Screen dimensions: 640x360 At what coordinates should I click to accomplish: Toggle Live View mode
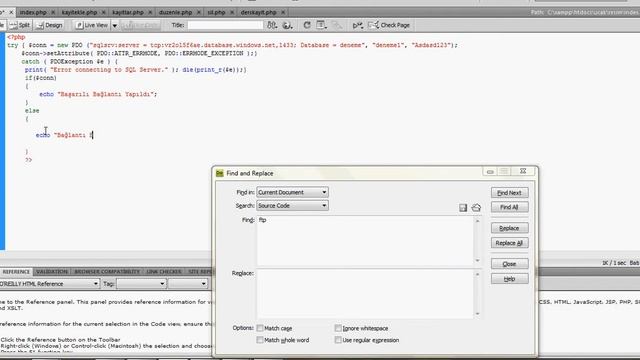pos(92,25)
